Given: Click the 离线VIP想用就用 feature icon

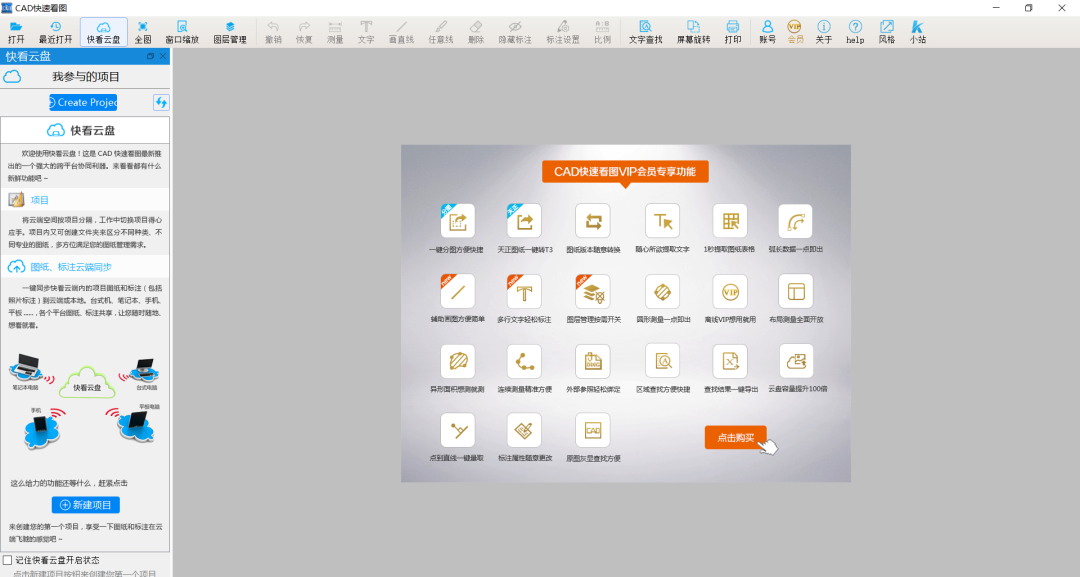Looking at the screenshot, I should pos(730,291).
